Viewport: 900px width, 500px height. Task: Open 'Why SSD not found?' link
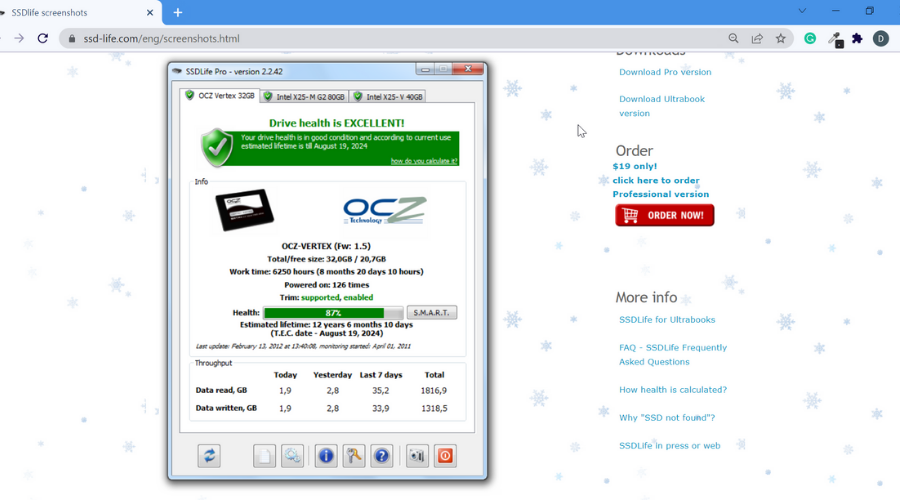click(667, 418)
